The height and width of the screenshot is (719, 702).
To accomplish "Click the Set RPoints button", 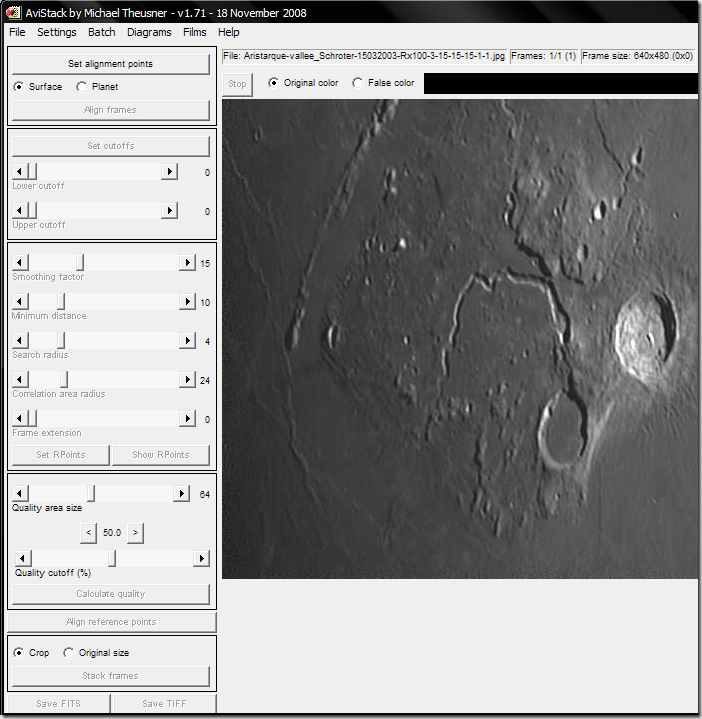I will coord(61,455).
